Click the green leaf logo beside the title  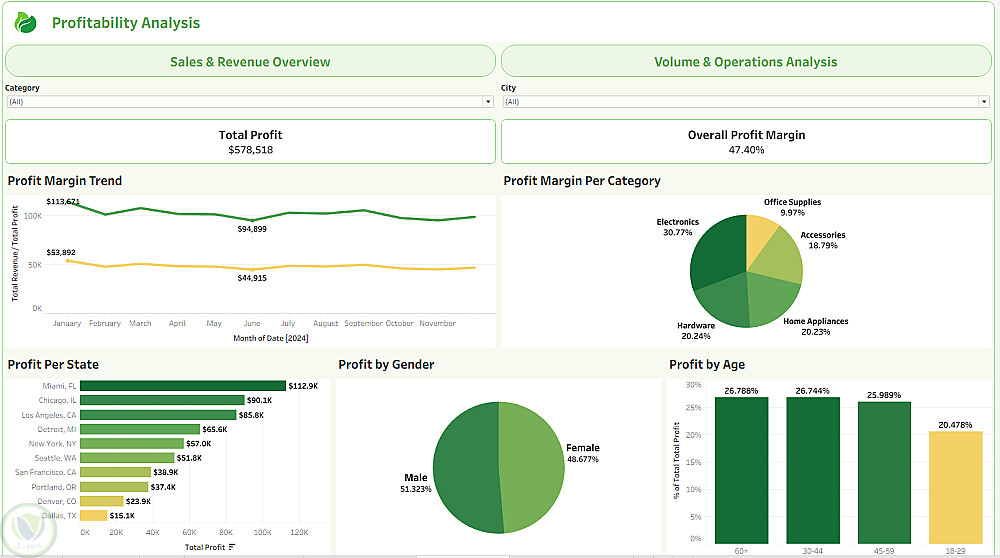point(25,23)
